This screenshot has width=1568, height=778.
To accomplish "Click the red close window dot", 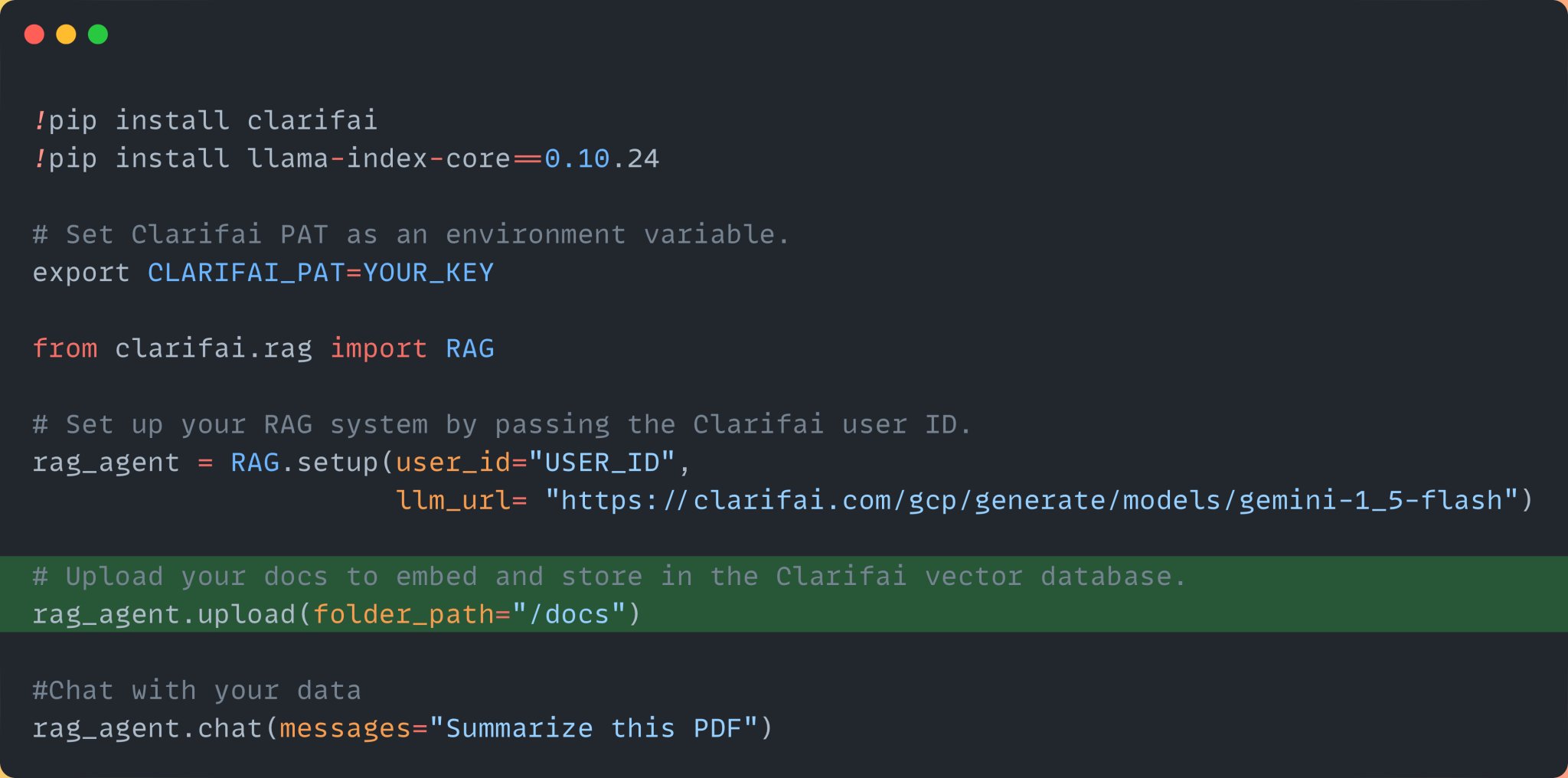I will click(x=34, y=34).
